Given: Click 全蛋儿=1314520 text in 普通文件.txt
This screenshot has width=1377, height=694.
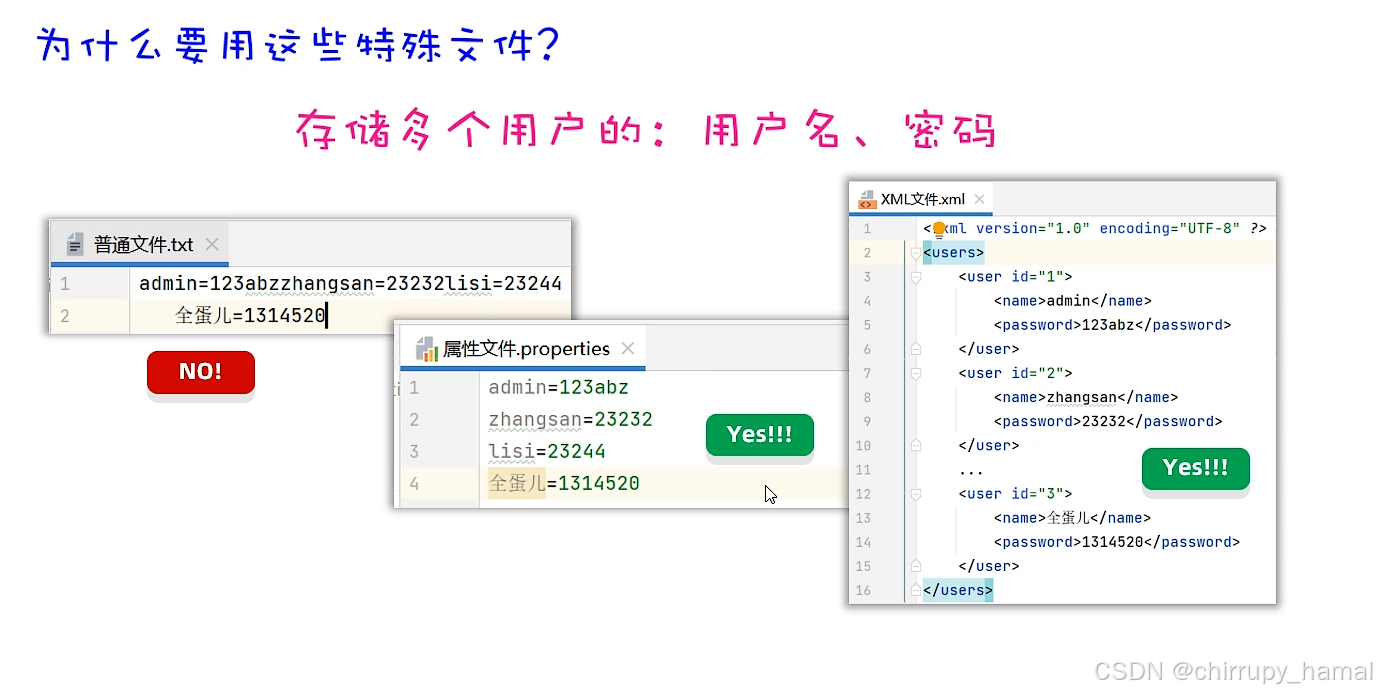Looking at the screenshot, I should coord(251,316).
